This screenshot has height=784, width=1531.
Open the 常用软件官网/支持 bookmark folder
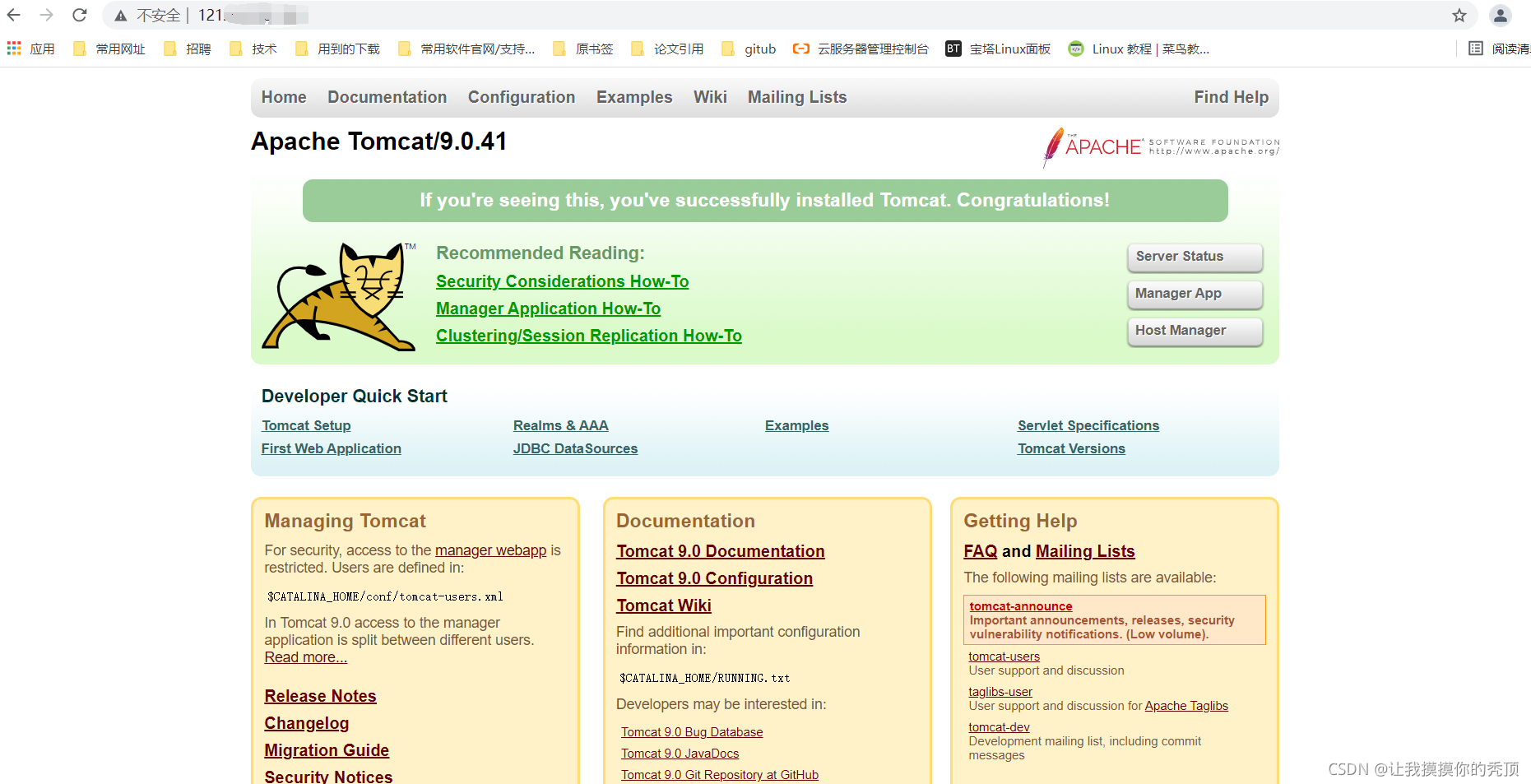466,49
